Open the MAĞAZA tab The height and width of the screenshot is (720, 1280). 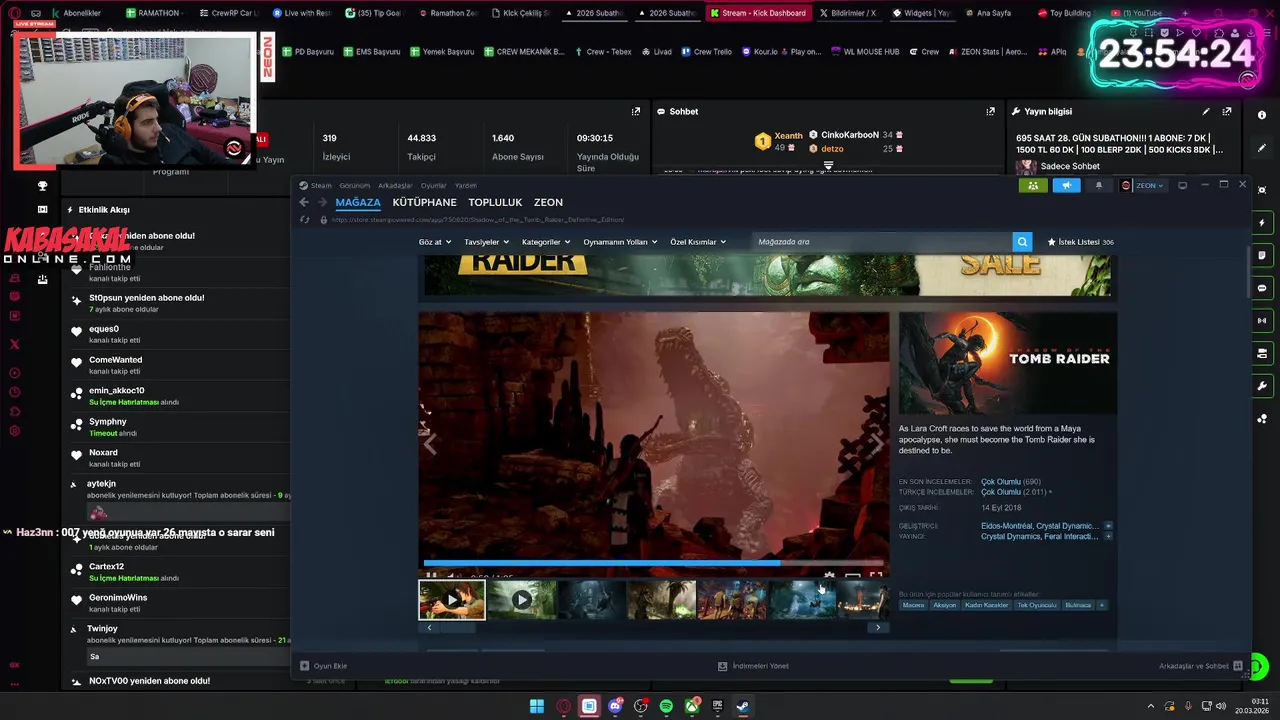point(358,202)
